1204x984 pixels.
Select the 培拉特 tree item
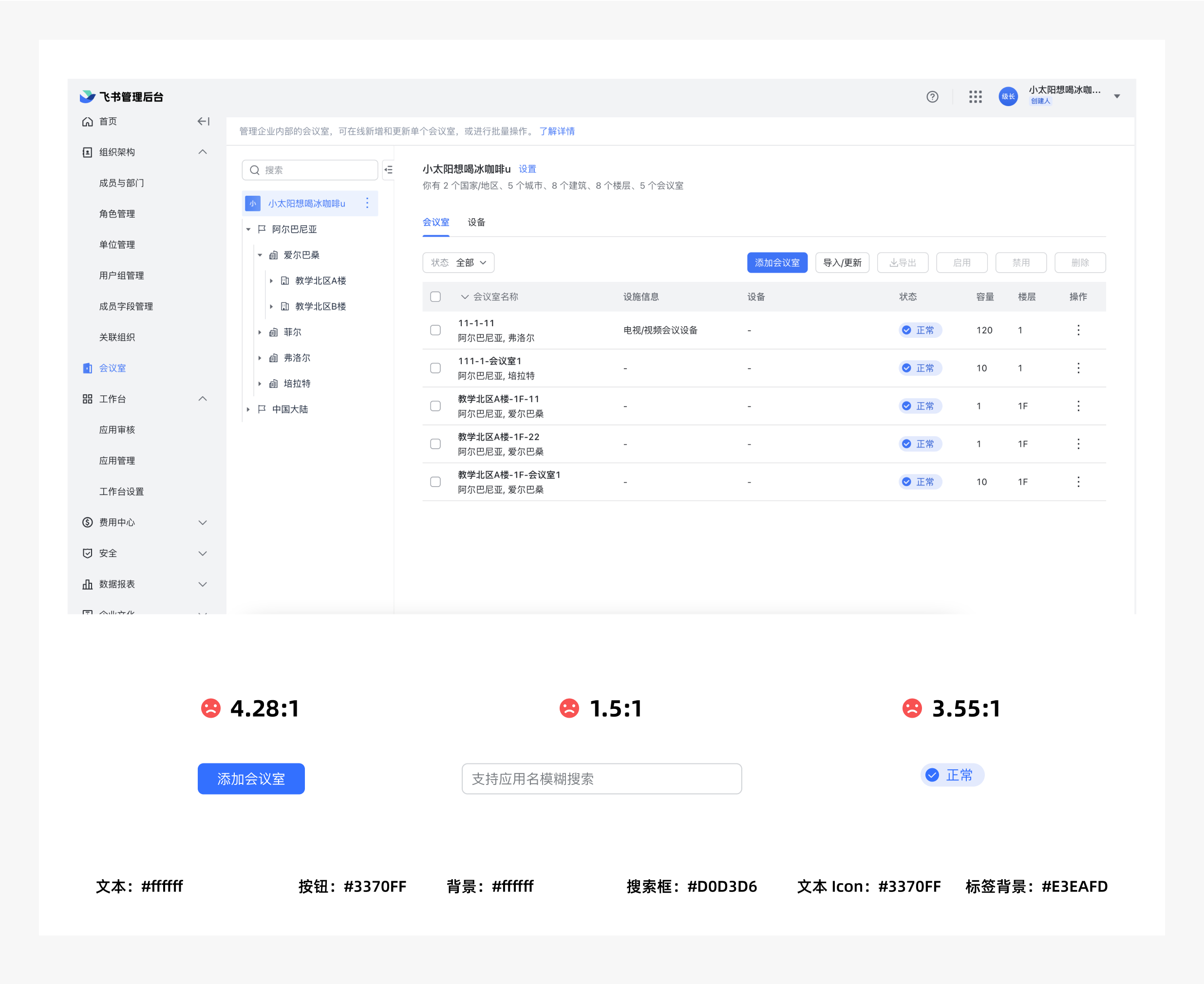point(297,384)
